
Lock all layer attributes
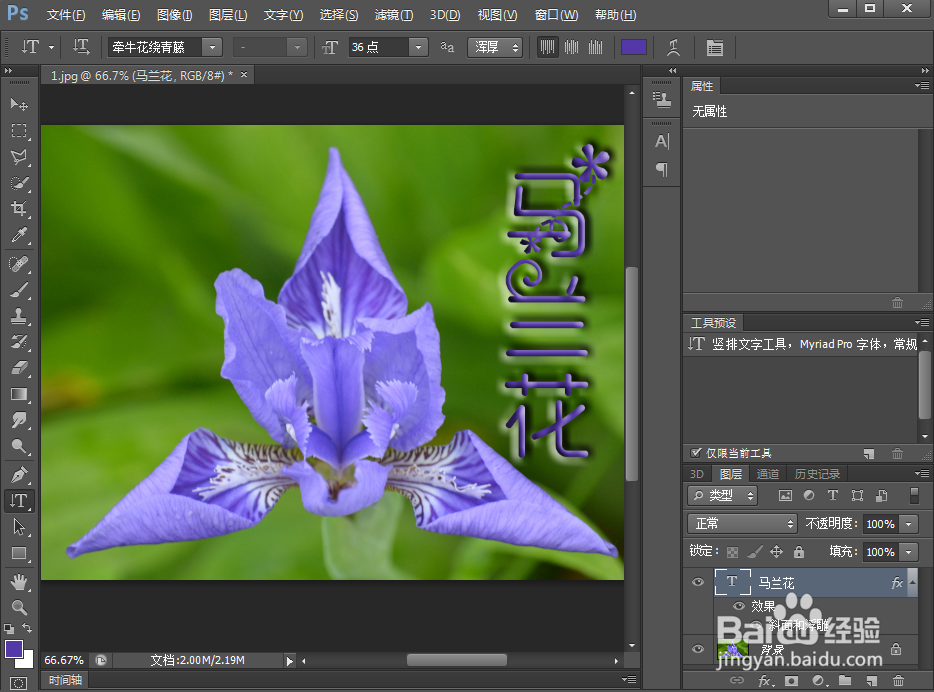tap(799, 552)
